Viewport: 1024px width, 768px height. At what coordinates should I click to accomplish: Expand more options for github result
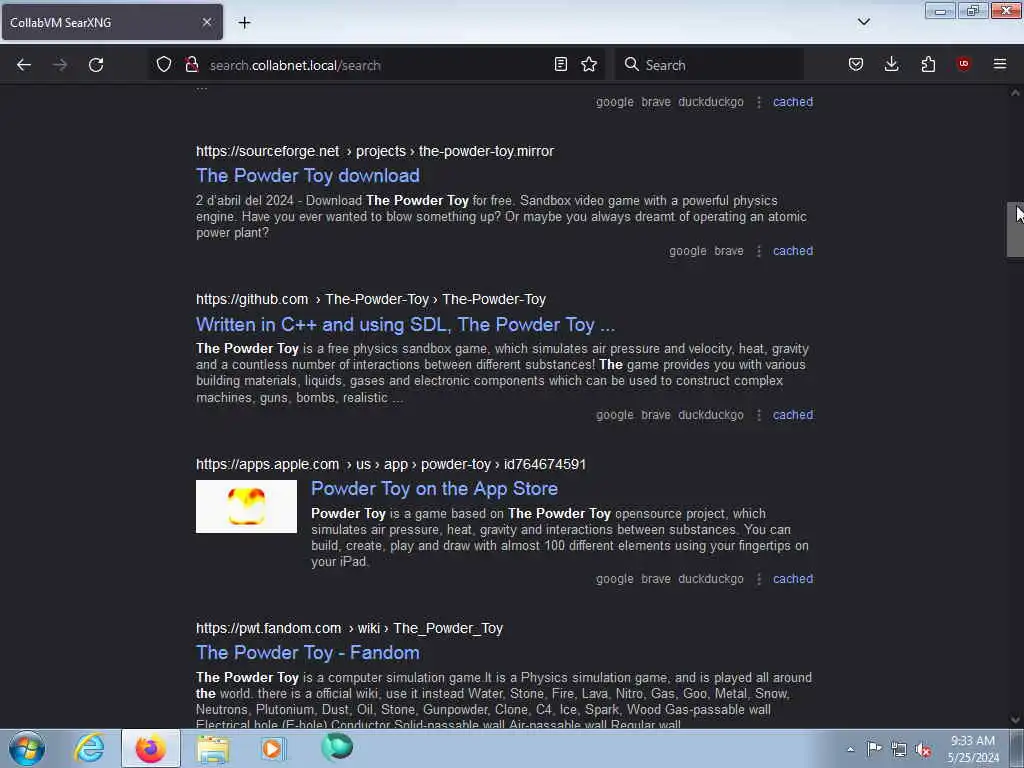(758, 415)
